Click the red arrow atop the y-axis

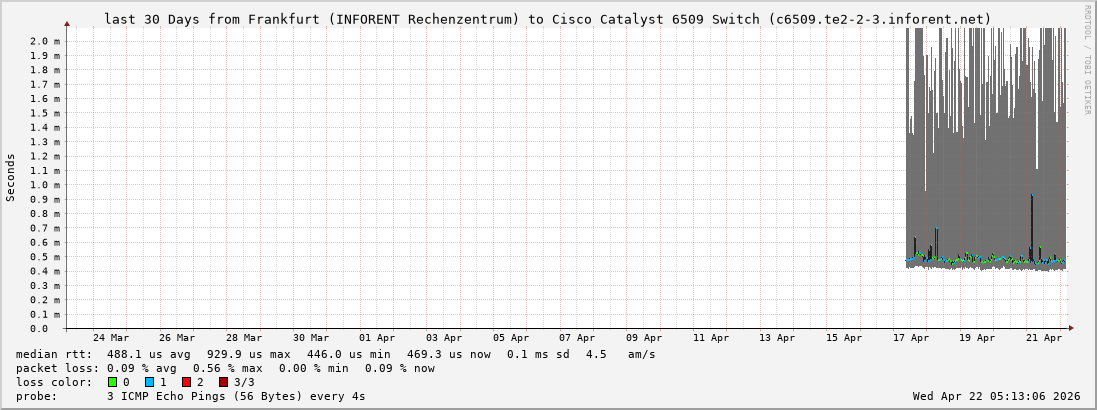pos(67,23)
